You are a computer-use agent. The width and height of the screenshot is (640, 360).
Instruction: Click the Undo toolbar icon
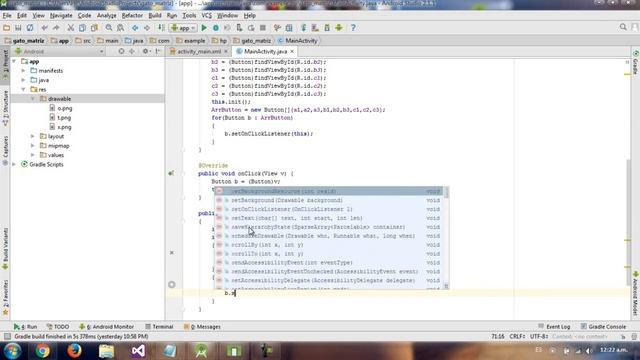pyautogui.click(x=44, y=28)
